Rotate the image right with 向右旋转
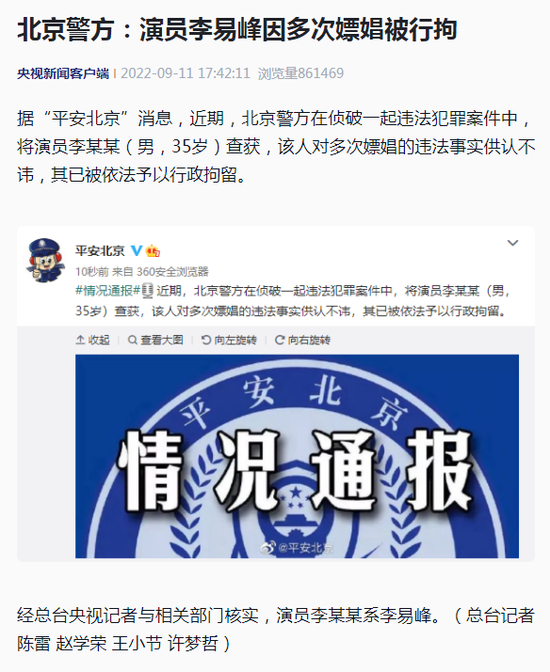The width and height of the screenshot is (550, 672). 303,340
